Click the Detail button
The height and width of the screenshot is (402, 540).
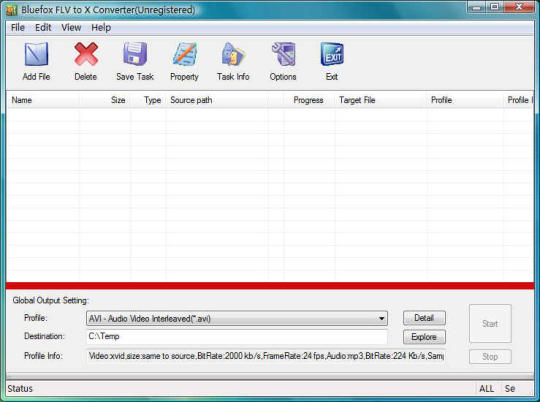pos(424,318)
